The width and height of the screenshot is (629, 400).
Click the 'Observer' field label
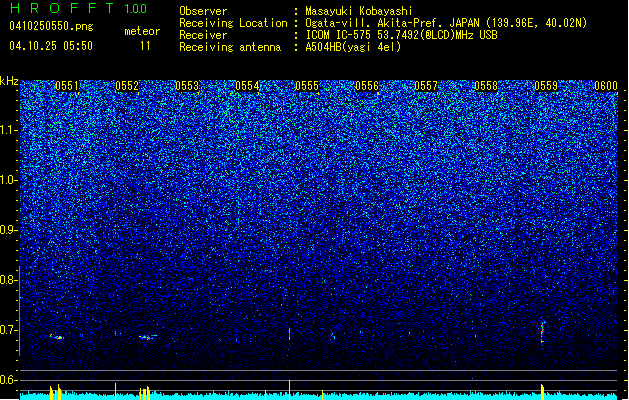(203, 11)
